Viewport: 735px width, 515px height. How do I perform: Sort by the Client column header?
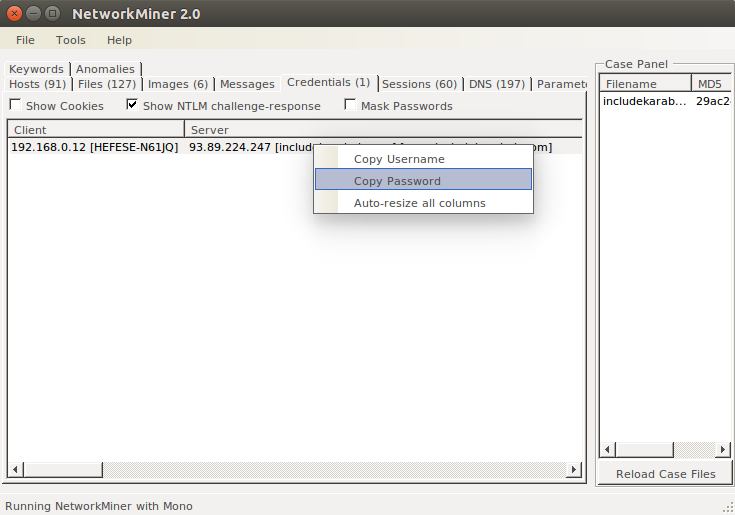[x=96, y=129]
